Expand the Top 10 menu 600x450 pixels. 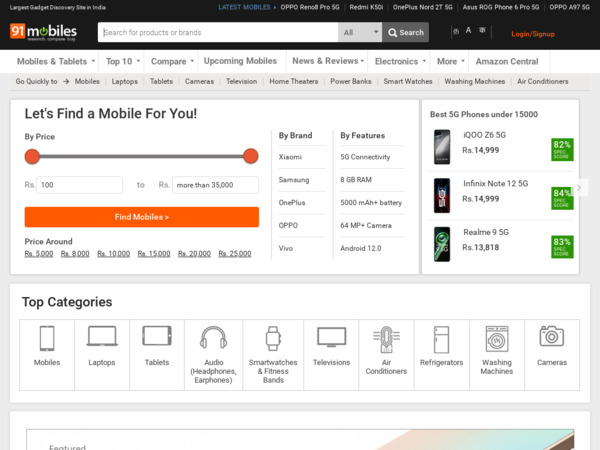tap(123, 61)
